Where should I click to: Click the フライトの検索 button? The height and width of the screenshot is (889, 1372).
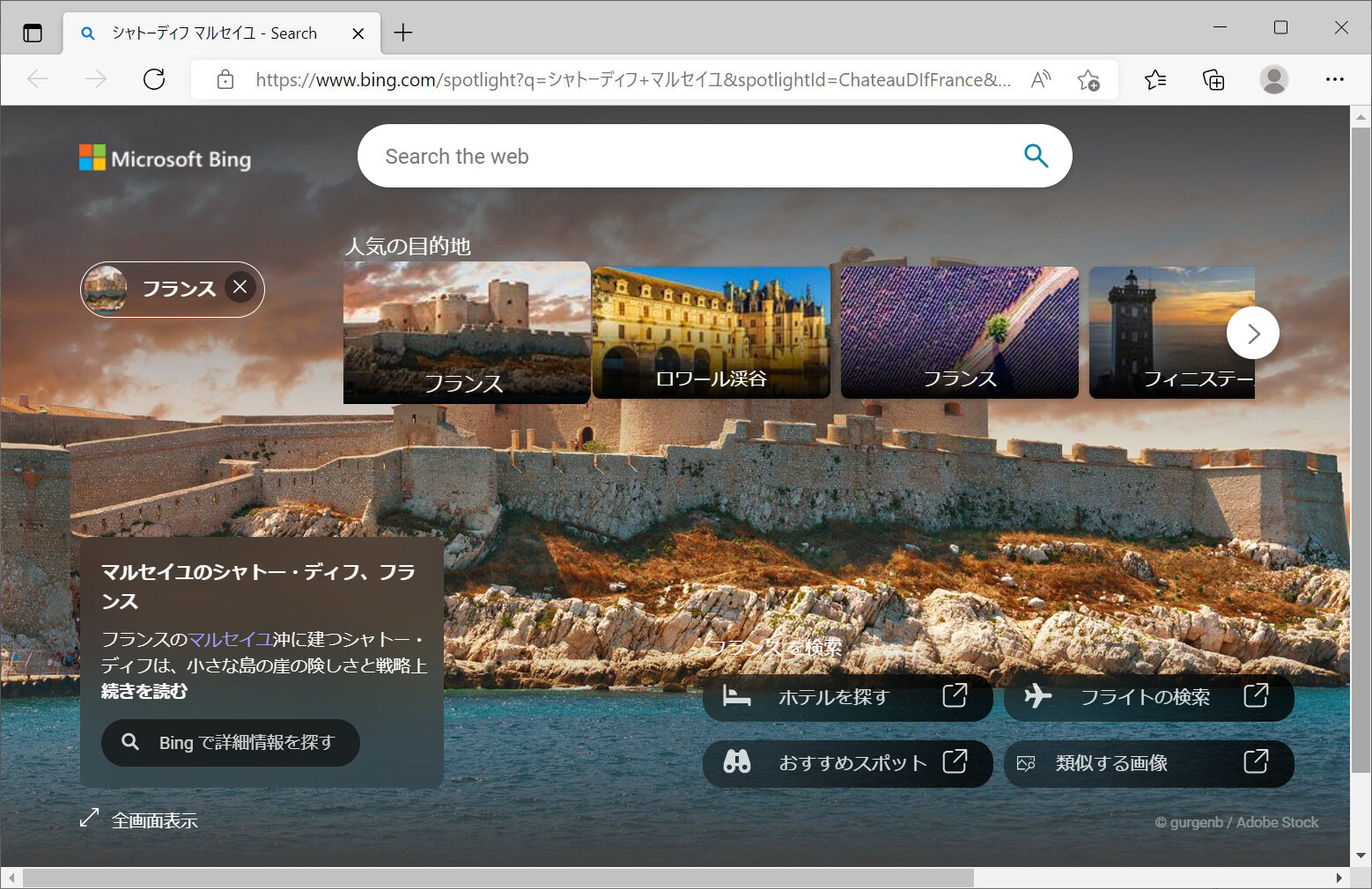(x=1147, y=697)
